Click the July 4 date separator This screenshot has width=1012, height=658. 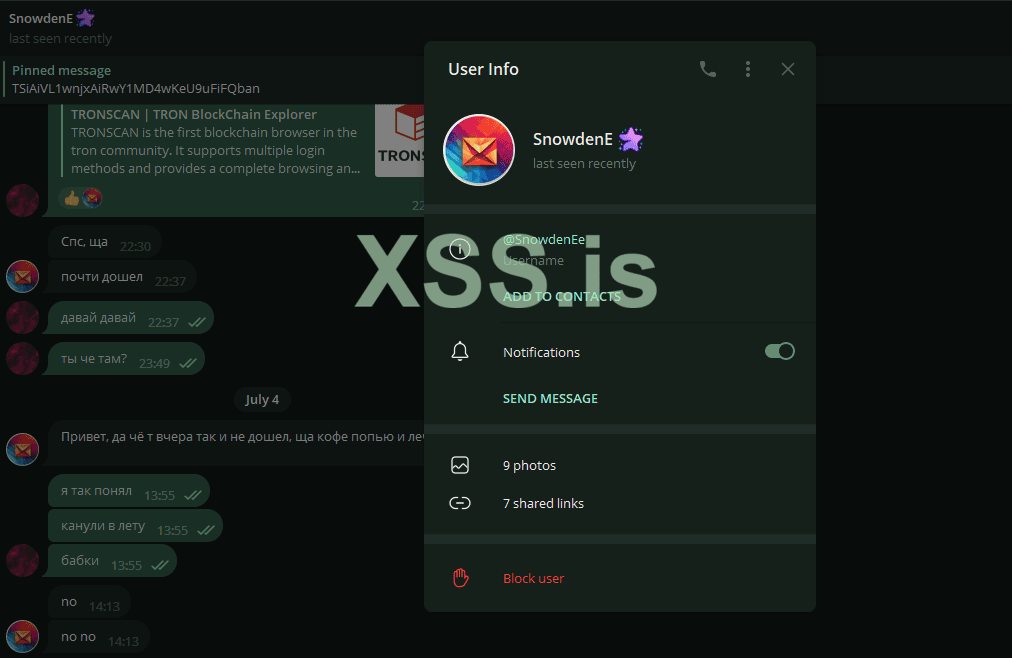pyautogui.click(x=262, y=399)
